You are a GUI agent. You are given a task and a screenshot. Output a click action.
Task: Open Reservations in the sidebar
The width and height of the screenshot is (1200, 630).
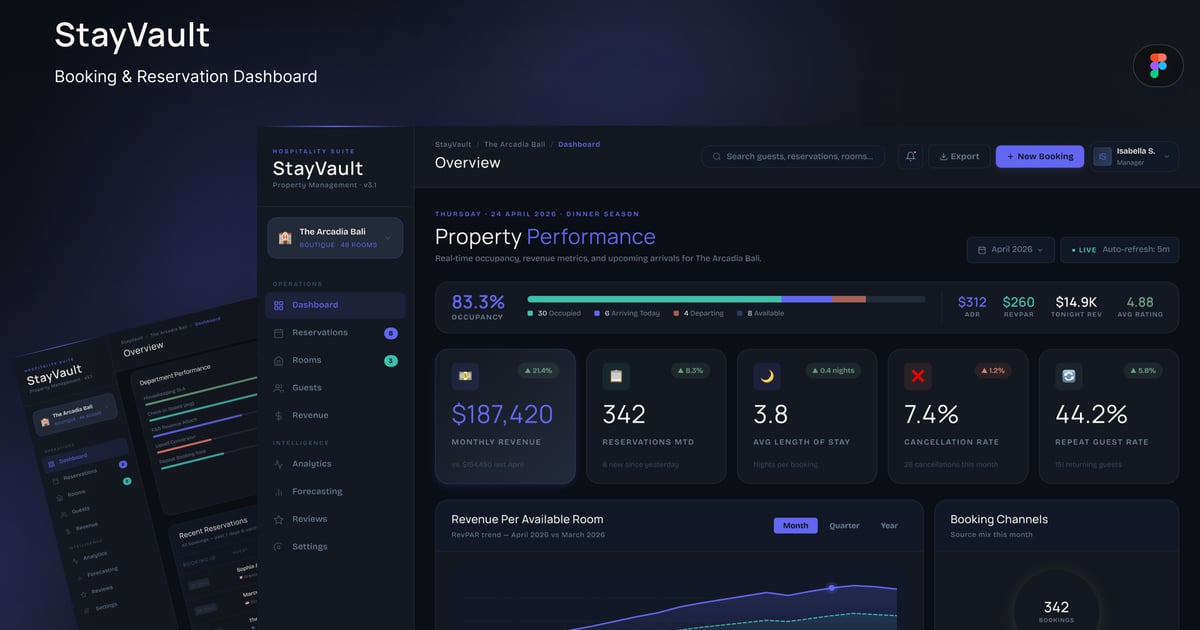[336, 333]
